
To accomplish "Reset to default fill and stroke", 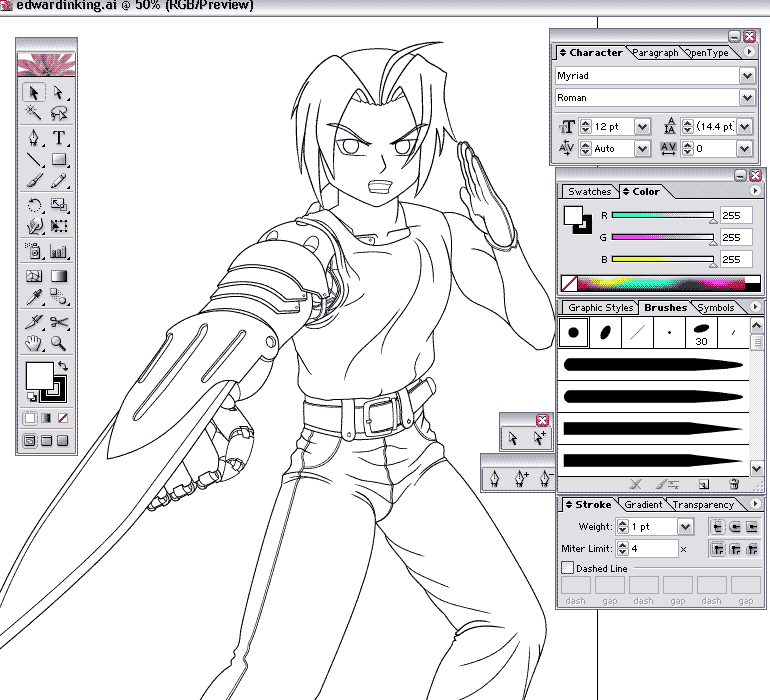I will point(31,397).
